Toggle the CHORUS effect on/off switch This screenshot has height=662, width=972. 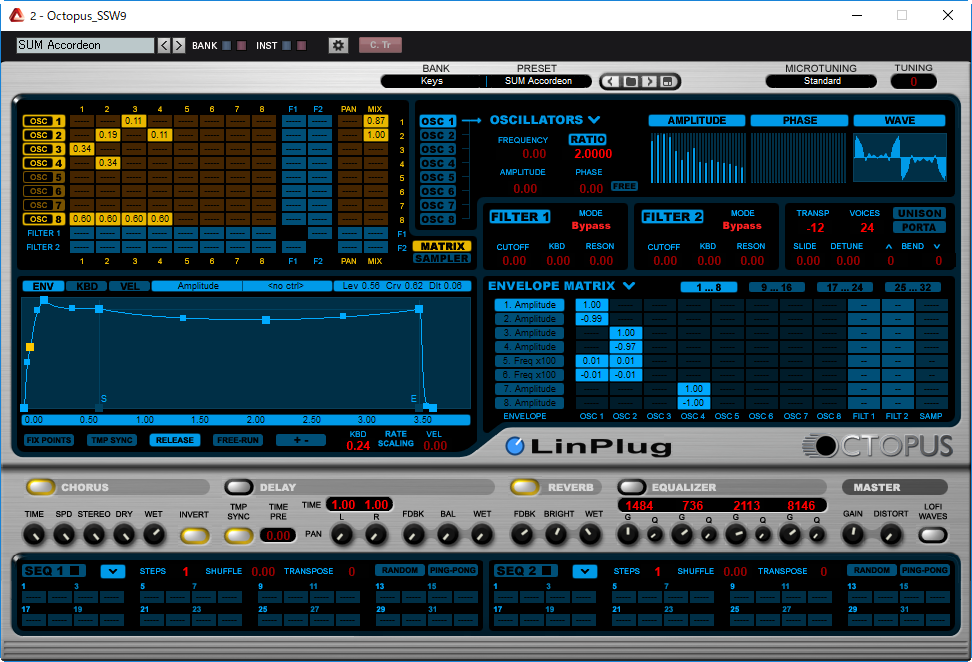41,487
